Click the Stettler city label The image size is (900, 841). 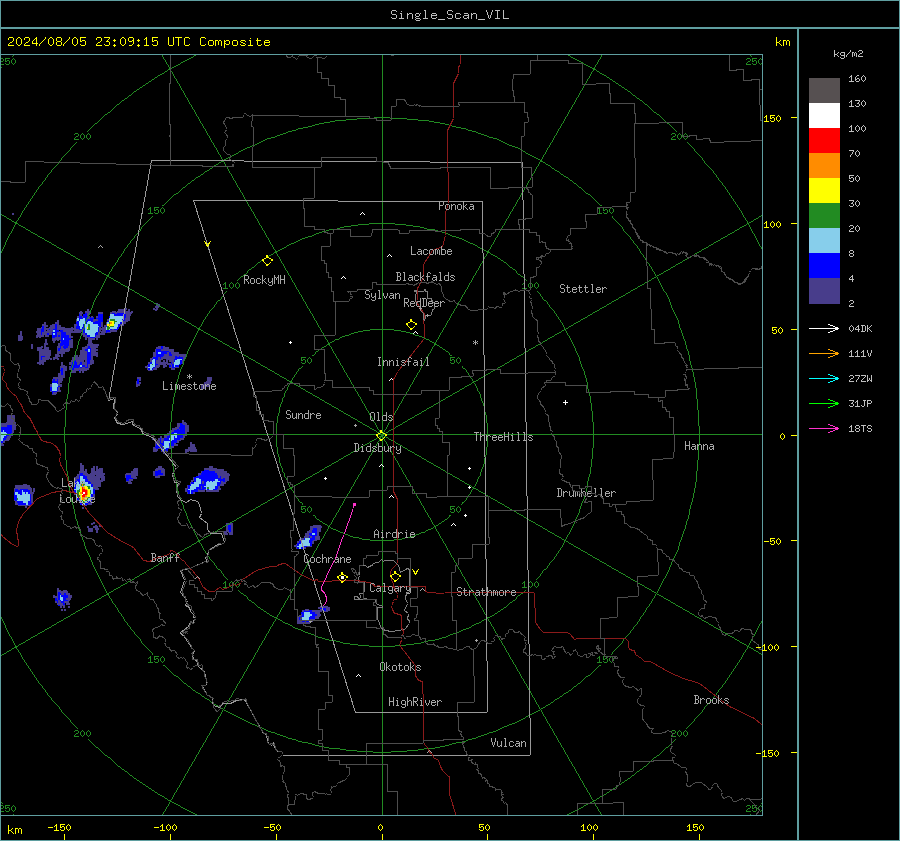click(x=583, y=289)
